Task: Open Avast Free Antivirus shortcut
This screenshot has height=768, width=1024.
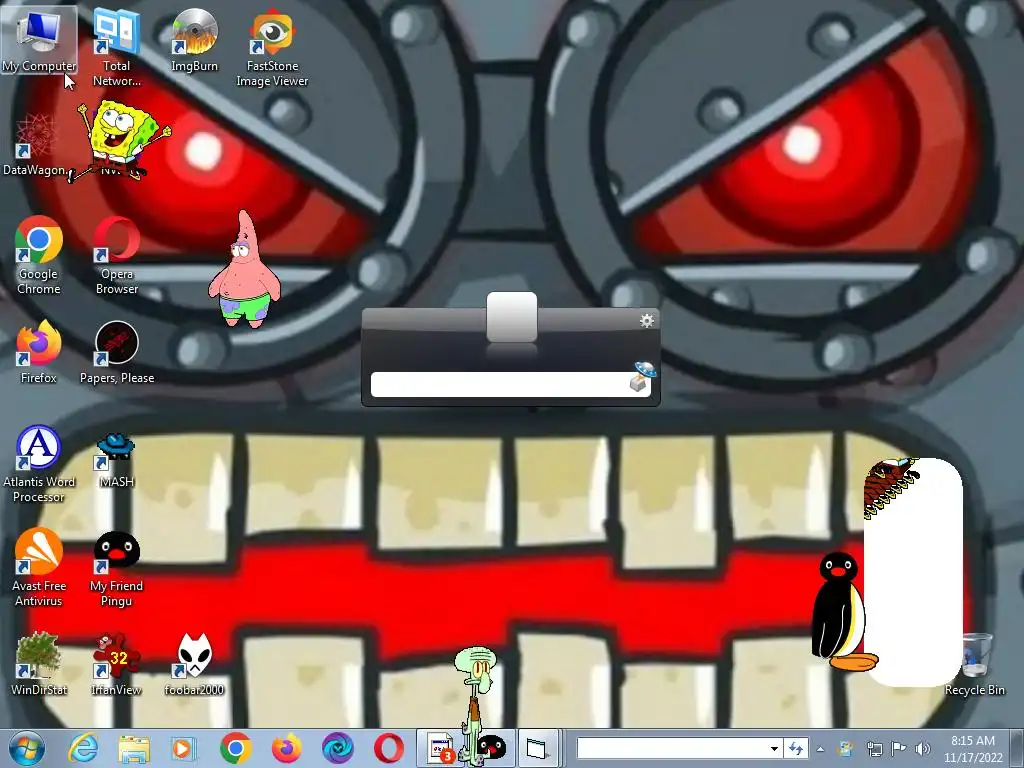Action: [x=39, y=567]
